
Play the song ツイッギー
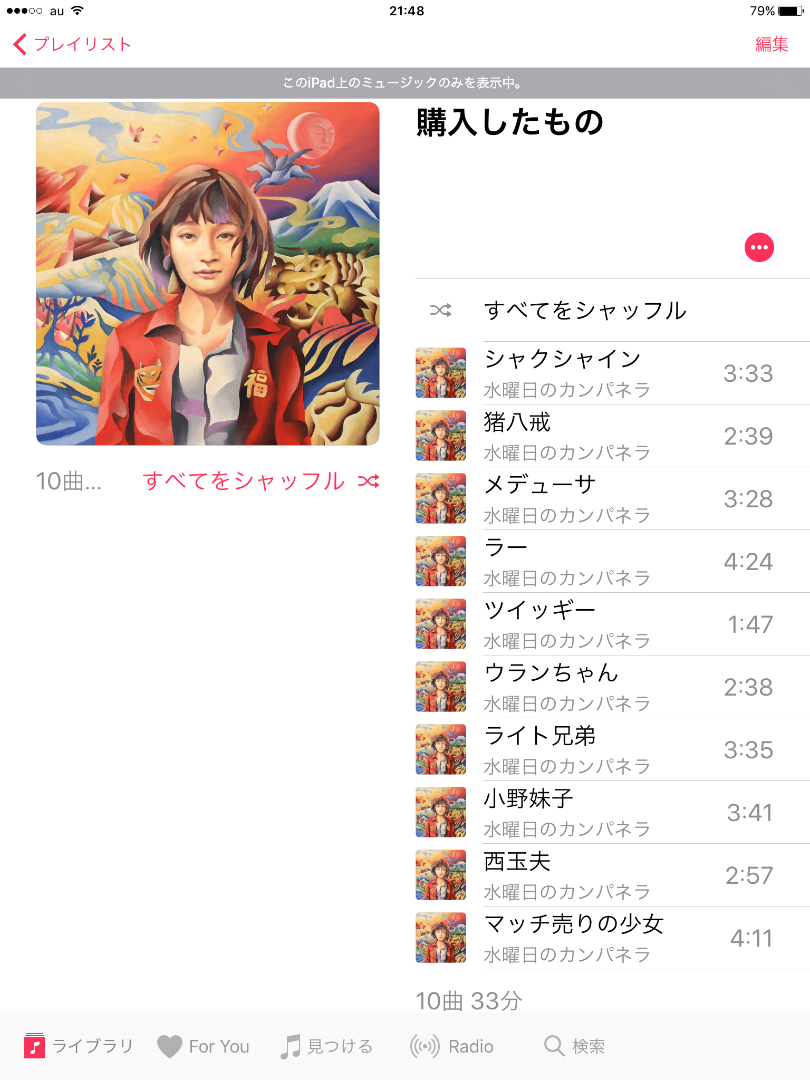pos(612,624)
